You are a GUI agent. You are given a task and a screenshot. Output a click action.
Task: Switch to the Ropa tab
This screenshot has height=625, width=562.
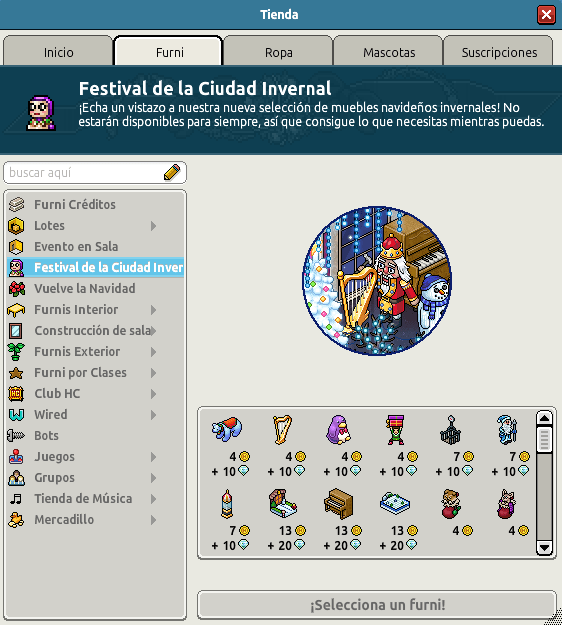pyautogui.click(x=278, y=51)
